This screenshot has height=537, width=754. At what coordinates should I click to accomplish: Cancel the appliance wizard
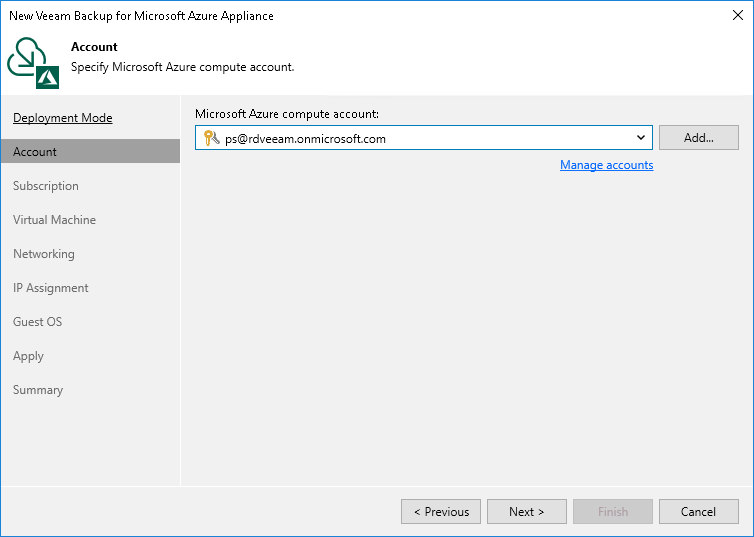[698, 512]
